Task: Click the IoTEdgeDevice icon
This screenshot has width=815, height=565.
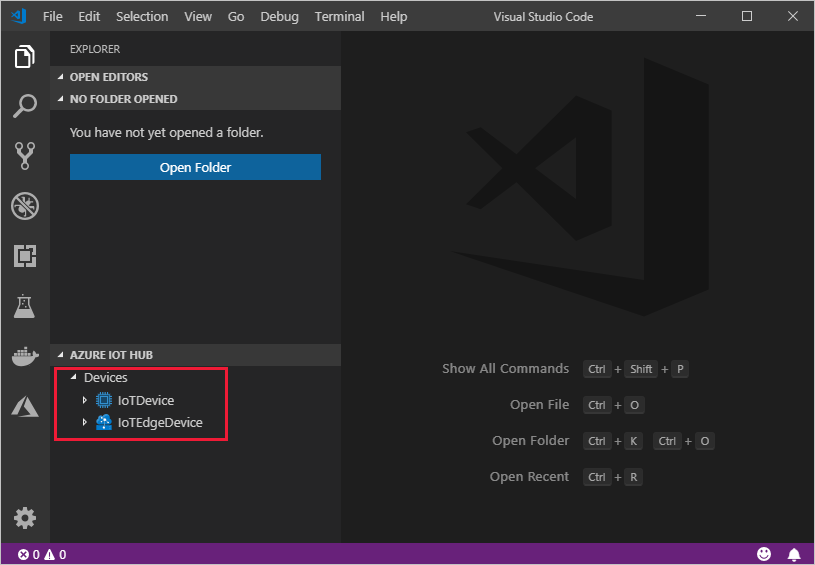Action: (103, 422)
